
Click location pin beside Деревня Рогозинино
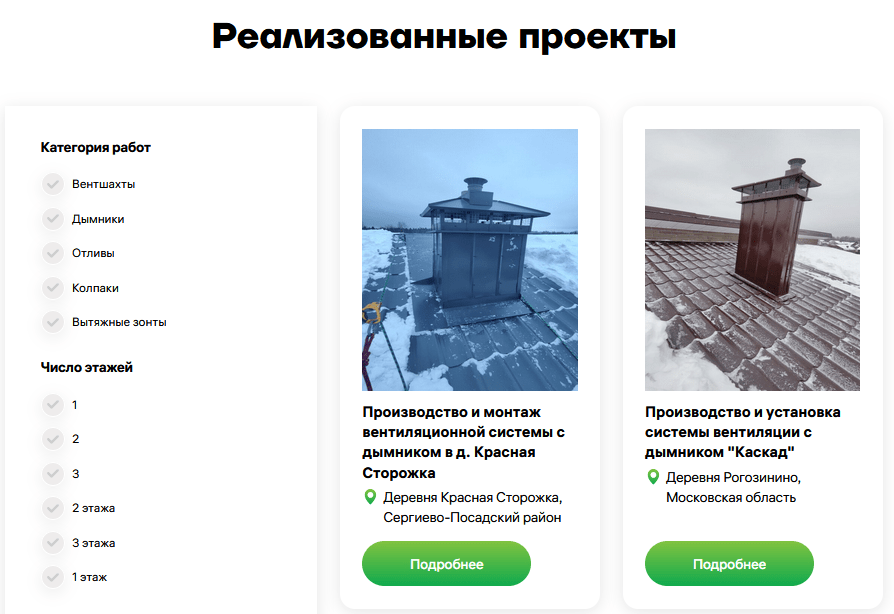coord(653,477)
